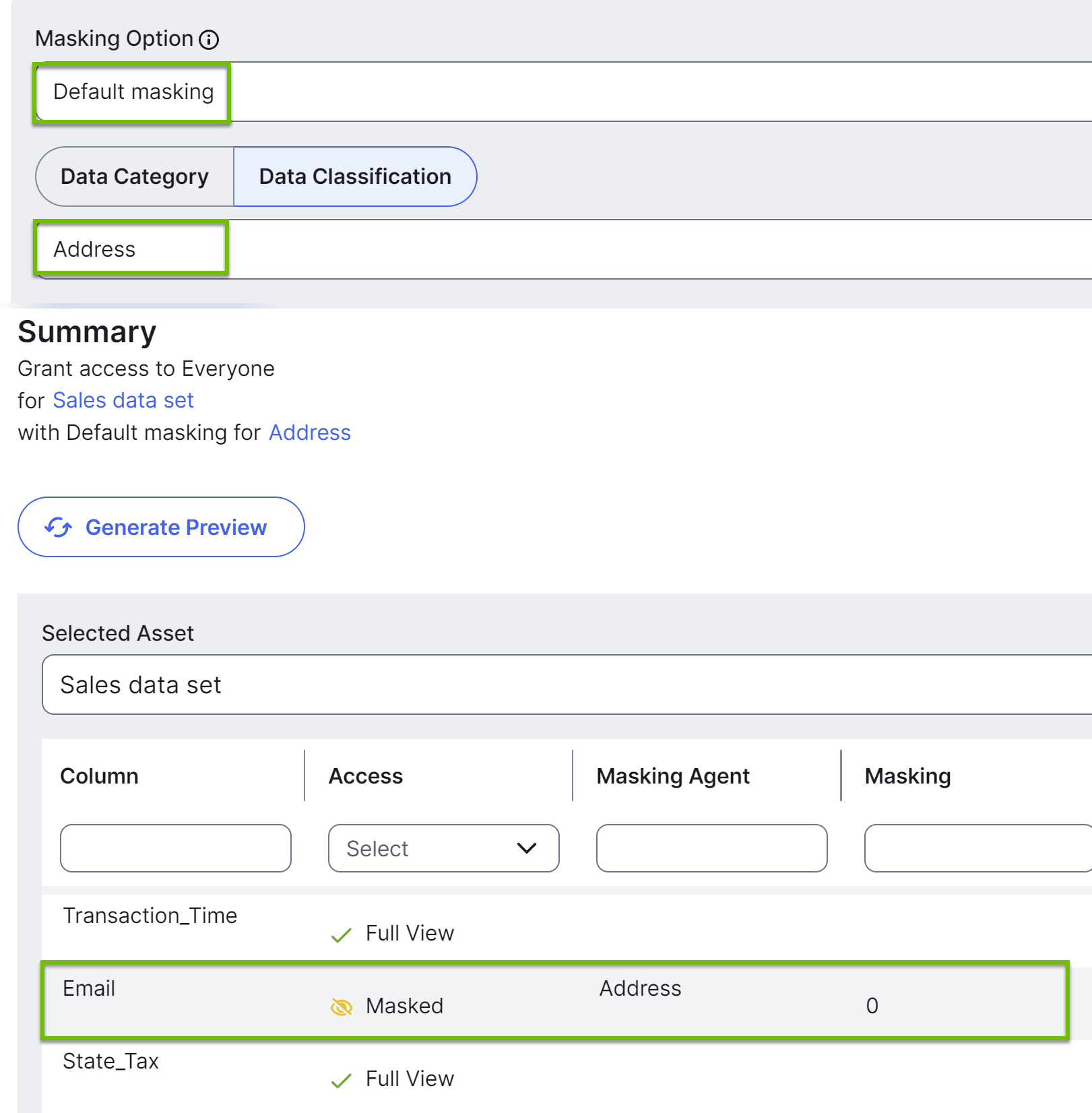Image resolution: width=1092 pixels, height=1113 pixels.
Task: Click the refresh icon on Generate Preview
Action: coord(59,527)
